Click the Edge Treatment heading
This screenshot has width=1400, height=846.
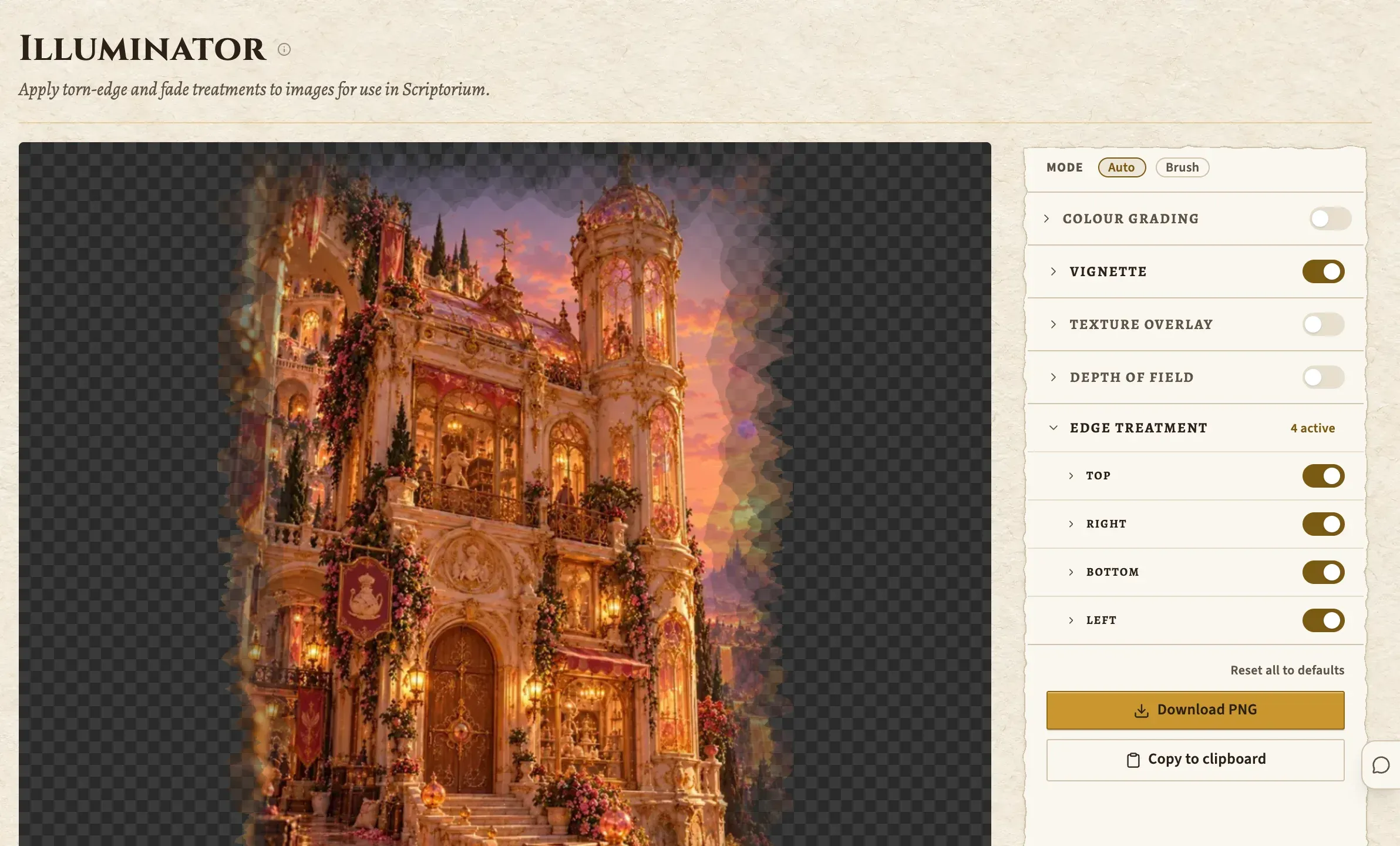(x=1139, y=428)
